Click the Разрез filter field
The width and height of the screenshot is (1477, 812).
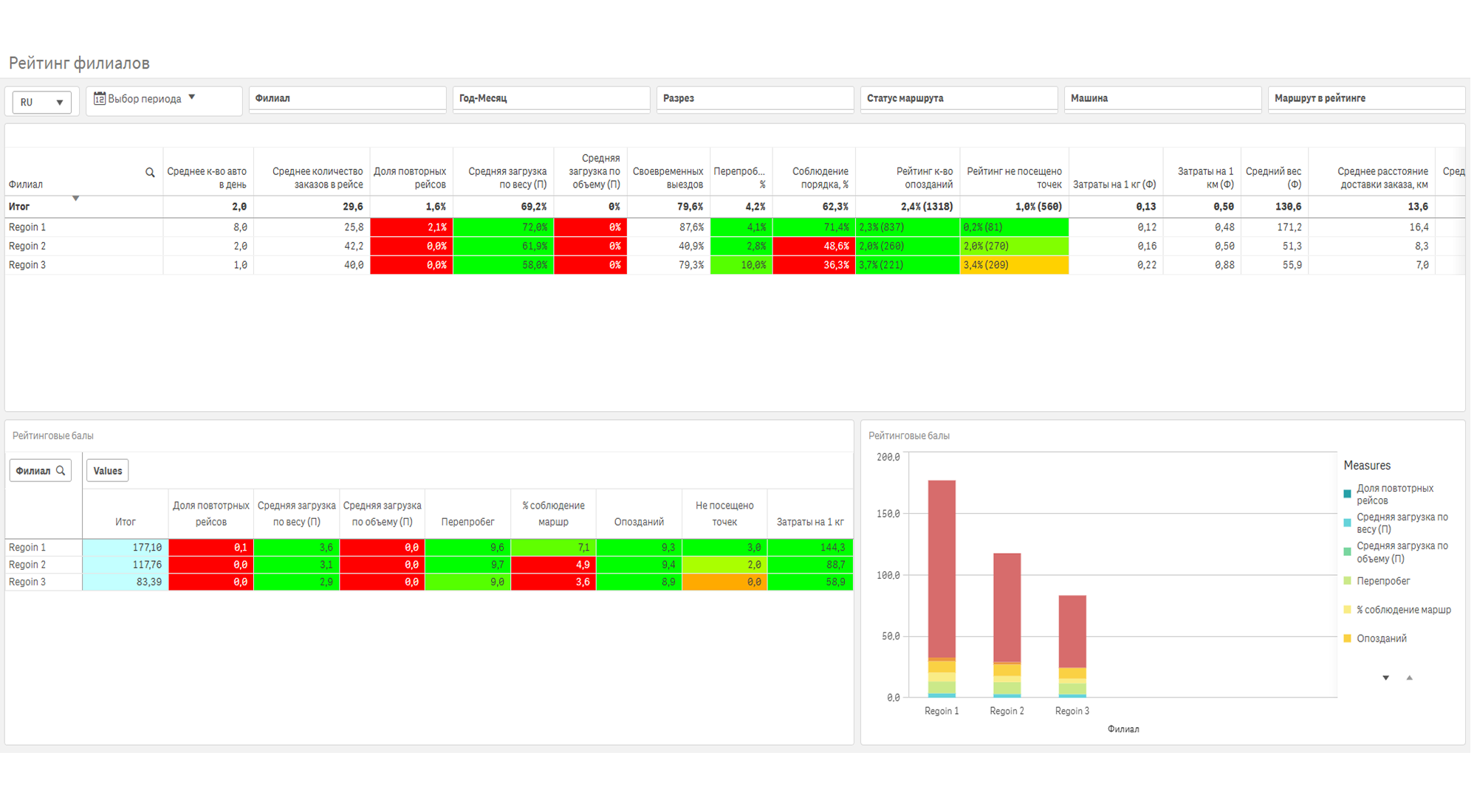[755, 99]
